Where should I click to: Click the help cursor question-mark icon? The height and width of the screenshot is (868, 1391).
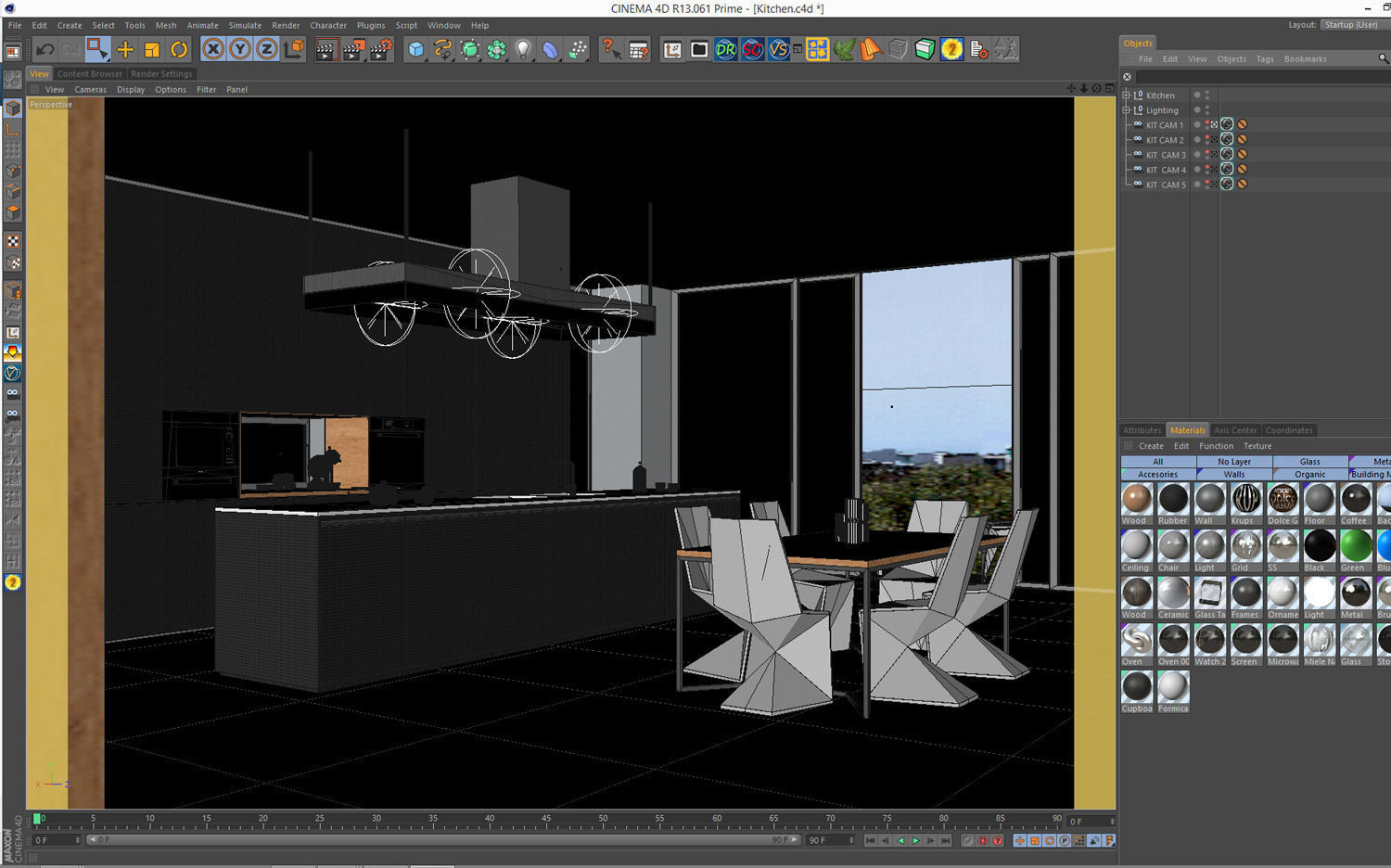pos(610,49)
